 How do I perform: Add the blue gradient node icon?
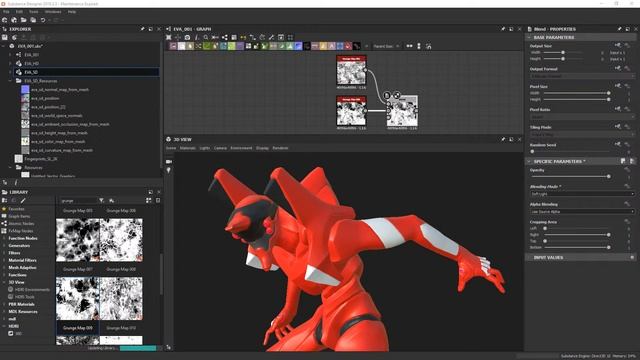tap(298, 46)
